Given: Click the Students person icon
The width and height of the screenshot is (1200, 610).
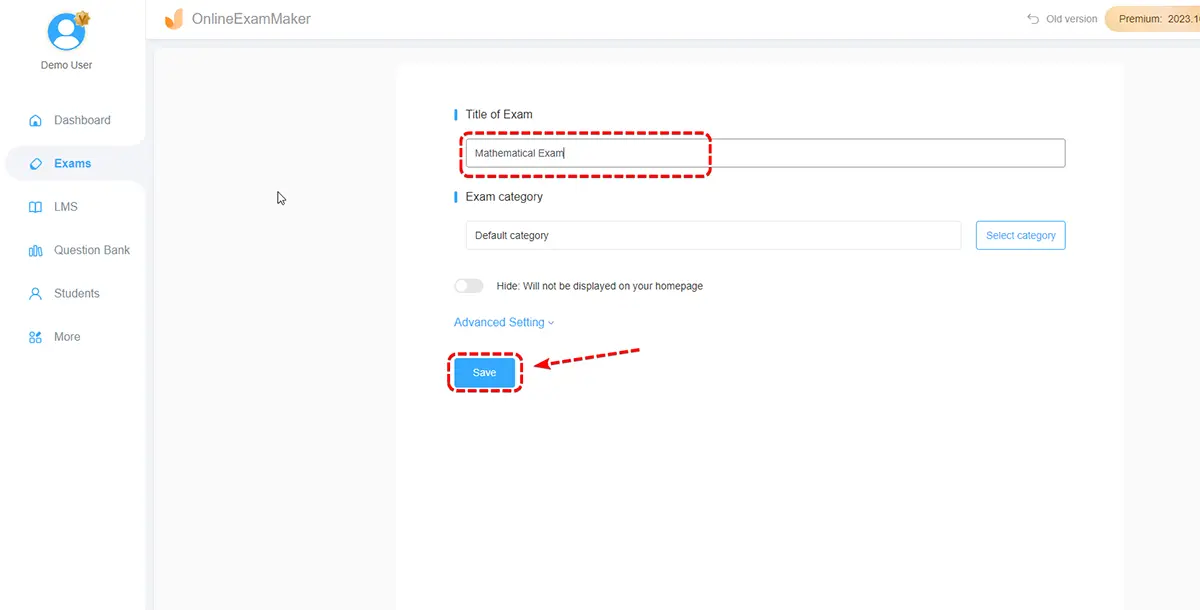Looking at the screenshot, I should [x=36, y=294].
